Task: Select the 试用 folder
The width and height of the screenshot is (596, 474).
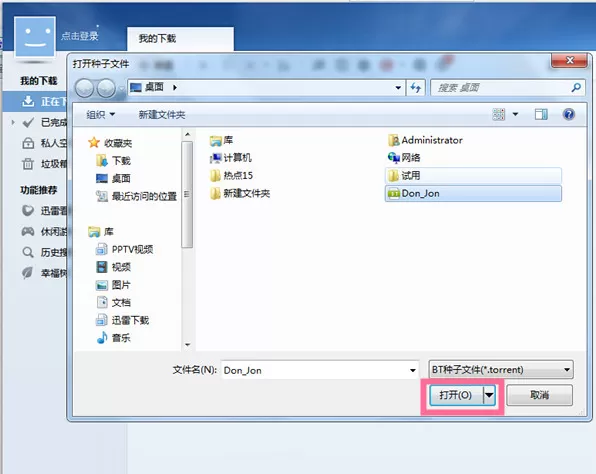Action: coord(473,176)
